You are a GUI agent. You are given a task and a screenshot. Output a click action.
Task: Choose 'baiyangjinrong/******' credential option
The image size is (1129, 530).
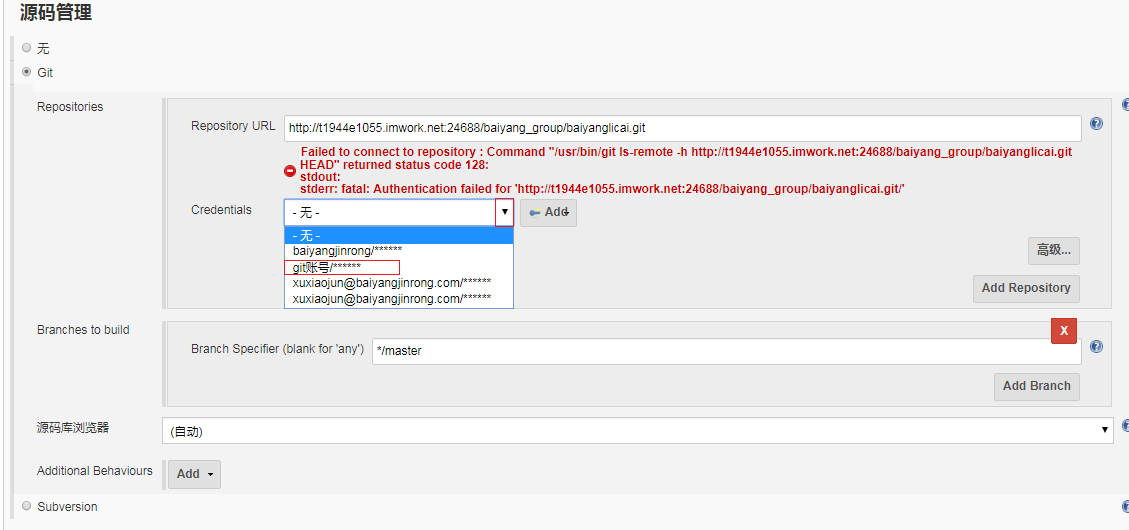[x=399, y=251]
